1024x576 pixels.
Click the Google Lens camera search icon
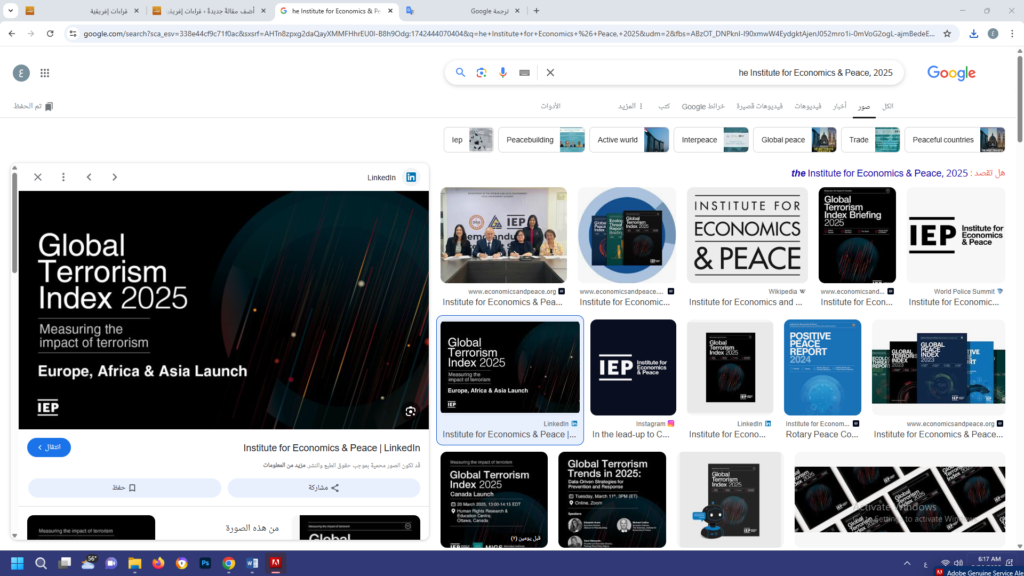click(481, 73)
